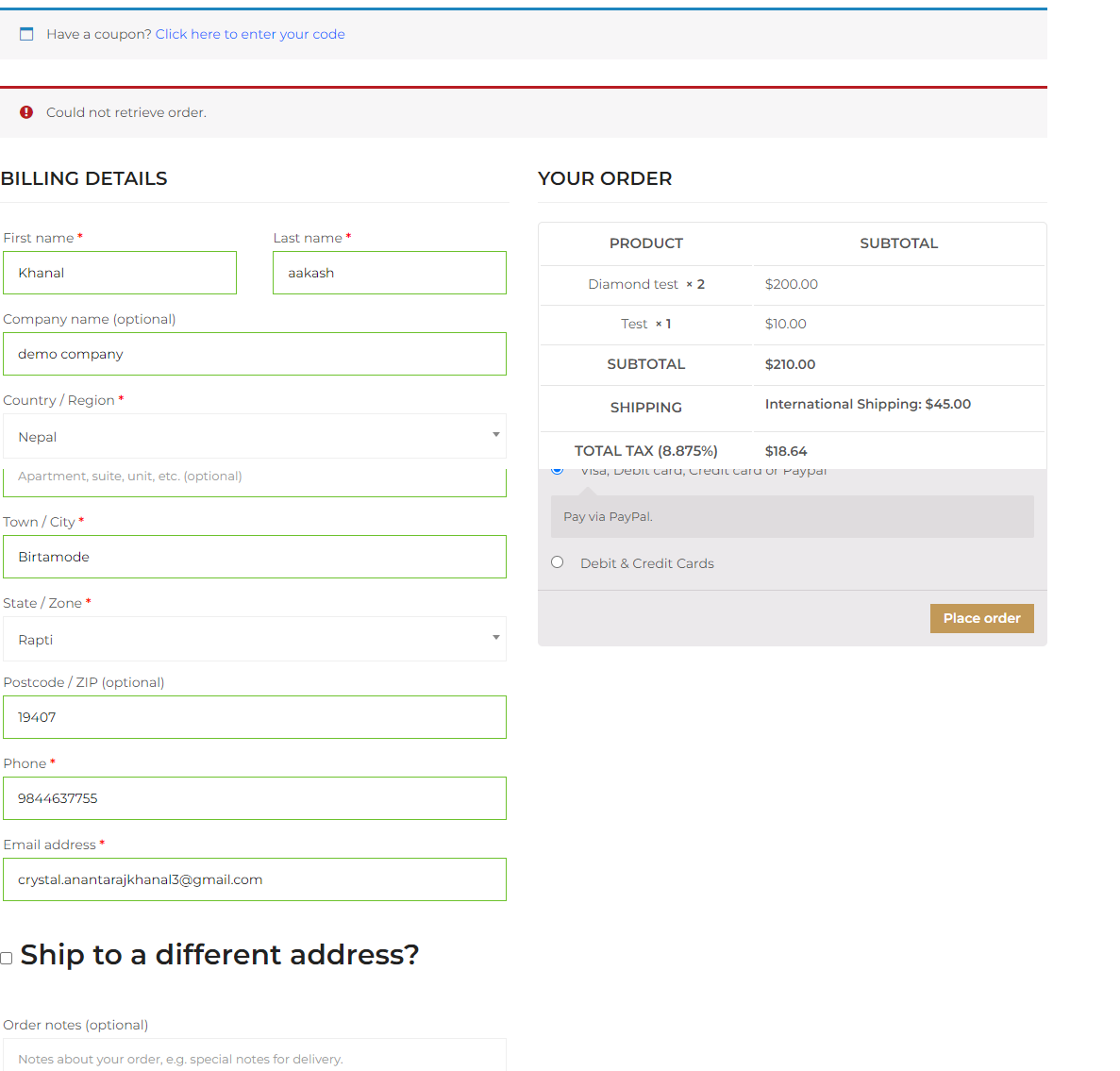Click the $18.64 total tax value
Image resolution: width=1120 pixels, height=1071 pixels.
(x=786, y=451)
